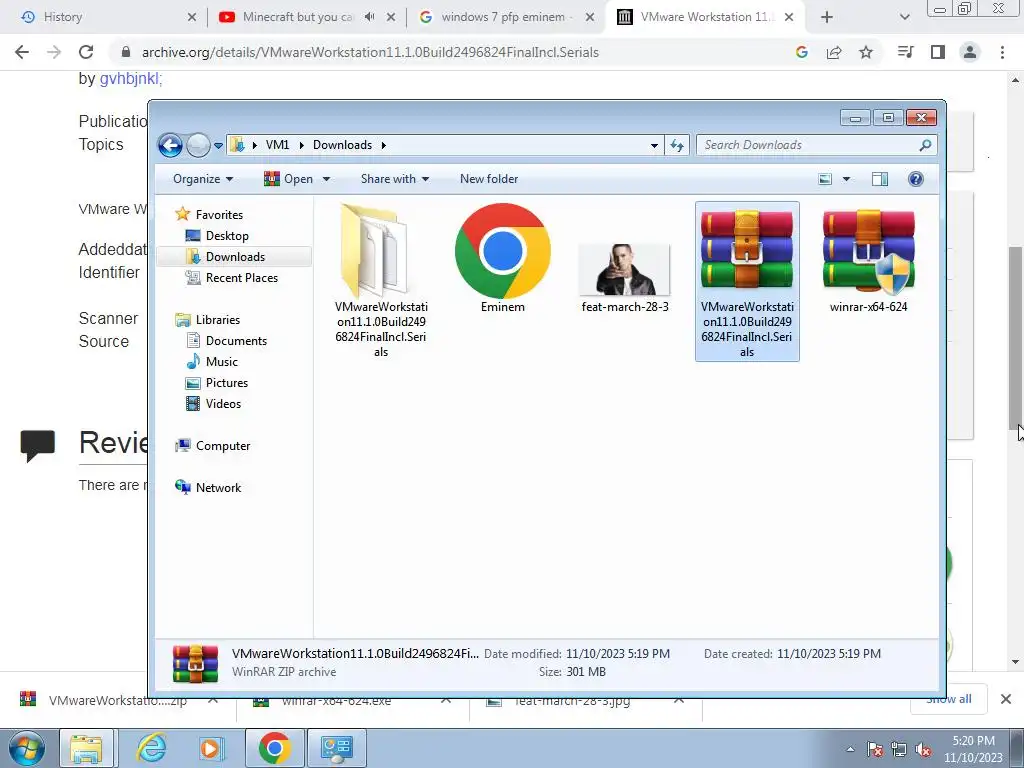Expand the Open button dropdown arrow
1024x768 pixels.
click(x=327, y=179)
